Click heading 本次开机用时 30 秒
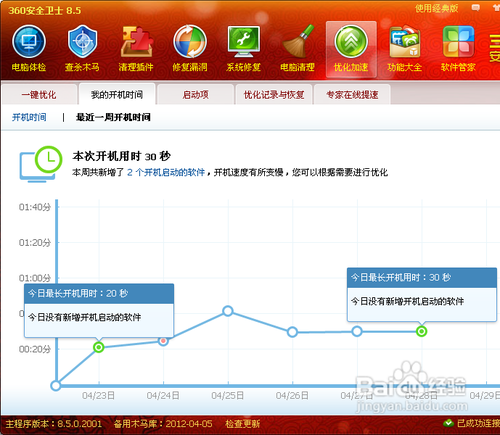The height and width of the screenshot is (435, 500). coord(122,156)
